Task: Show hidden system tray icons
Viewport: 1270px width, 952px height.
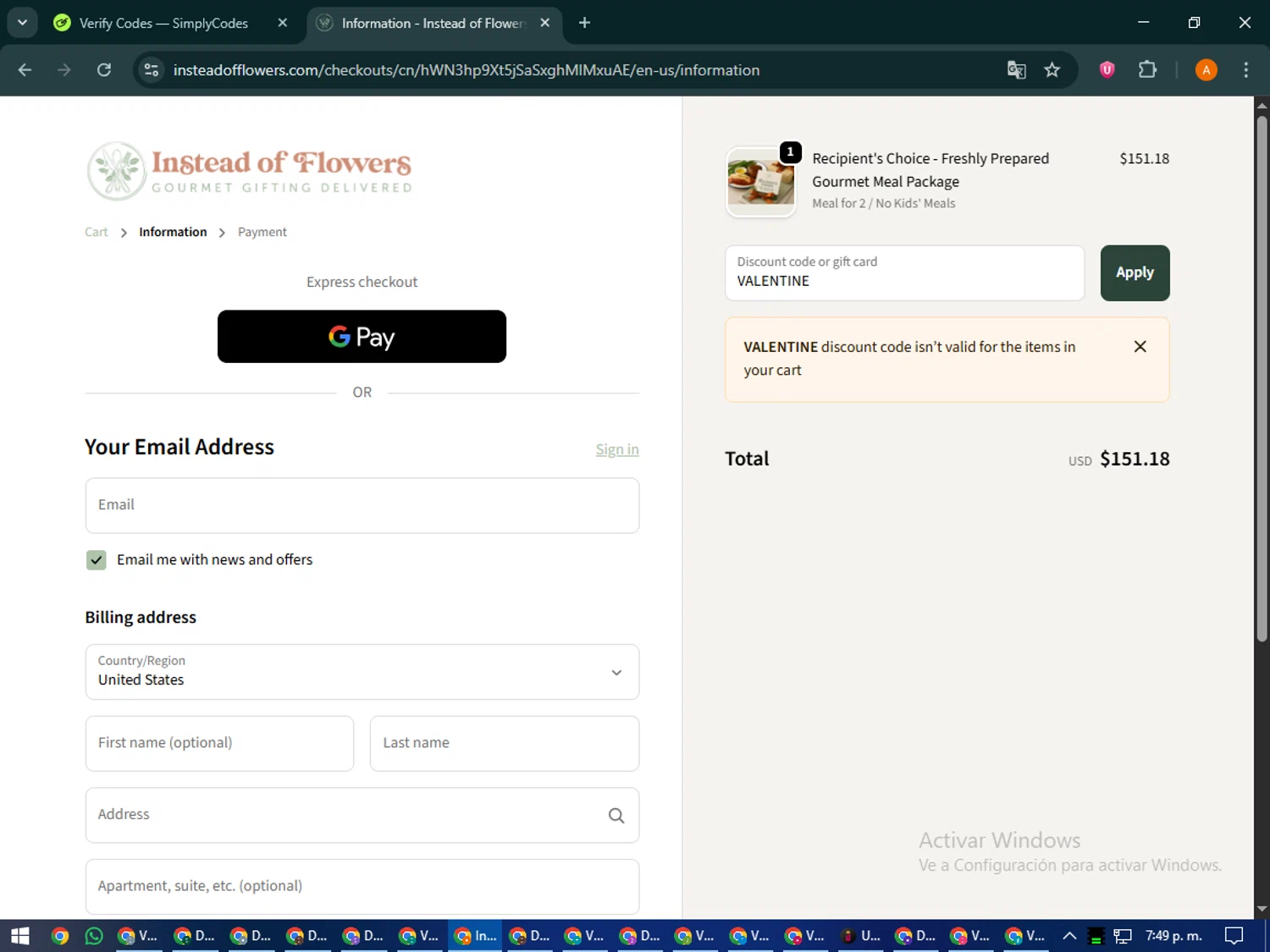Action: [x=1069, y=936]
